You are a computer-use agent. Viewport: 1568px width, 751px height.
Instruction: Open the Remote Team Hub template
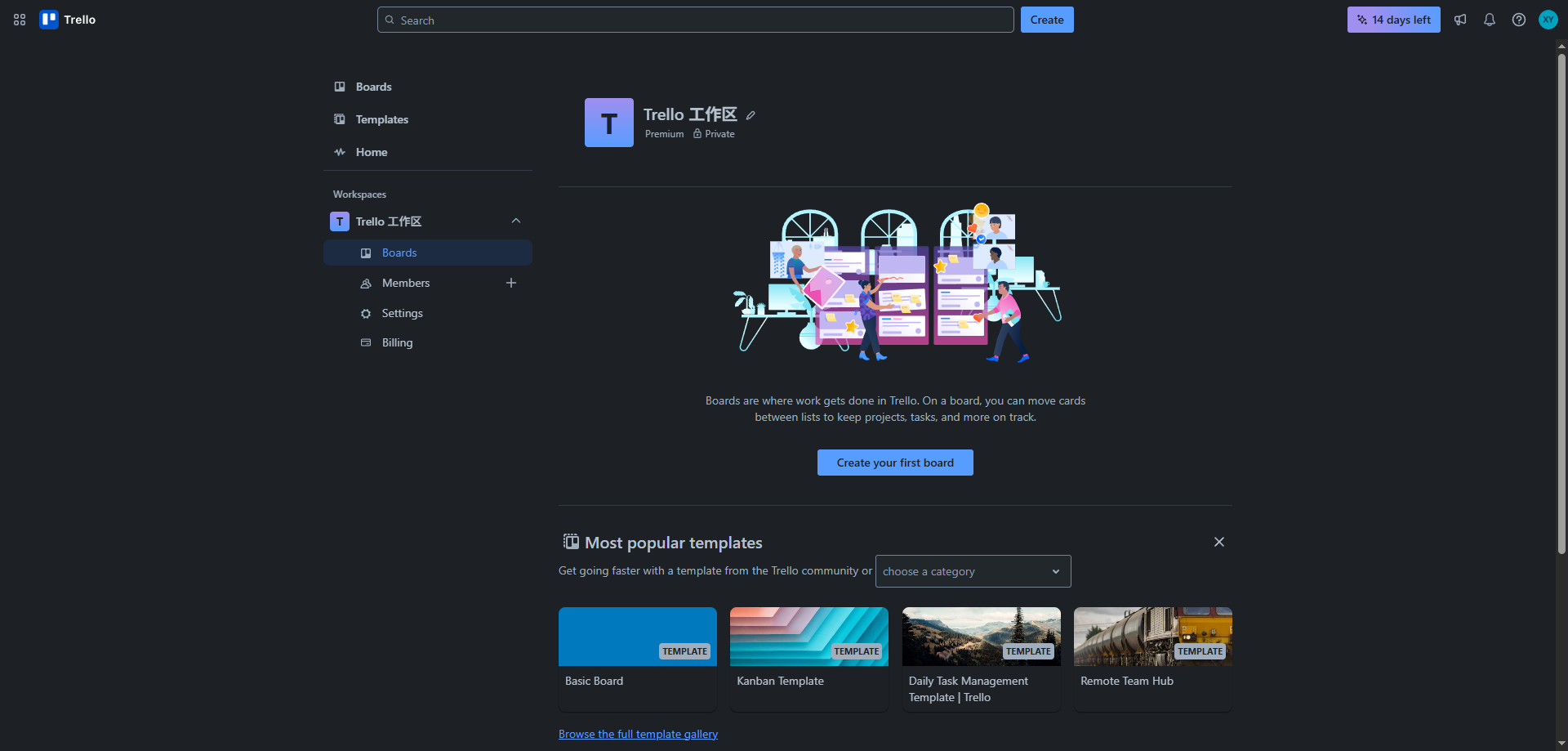pyautogui.click(x=1153, y=659)
